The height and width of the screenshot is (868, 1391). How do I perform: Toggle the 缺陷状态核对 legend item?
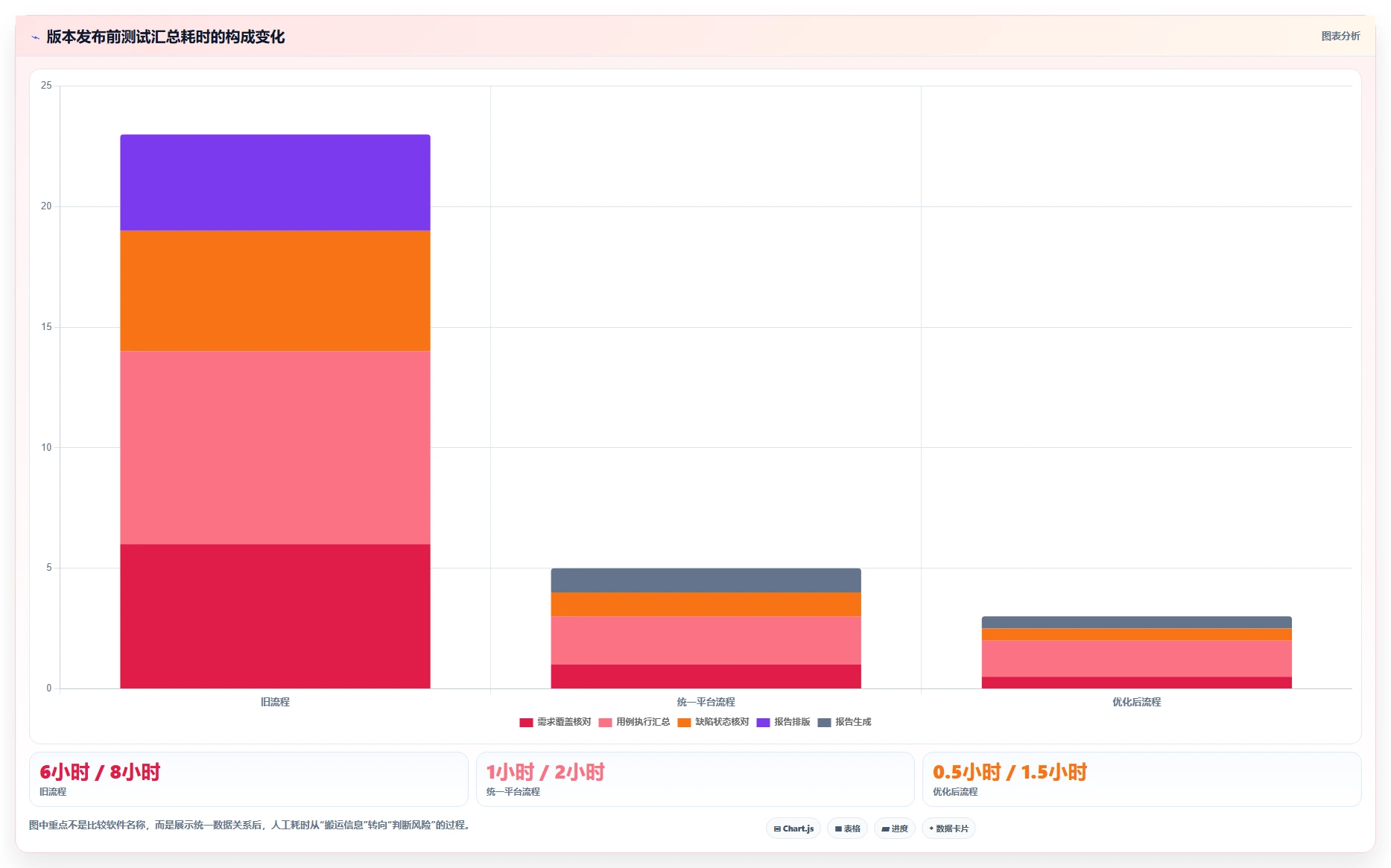click(x=713, y=722)
